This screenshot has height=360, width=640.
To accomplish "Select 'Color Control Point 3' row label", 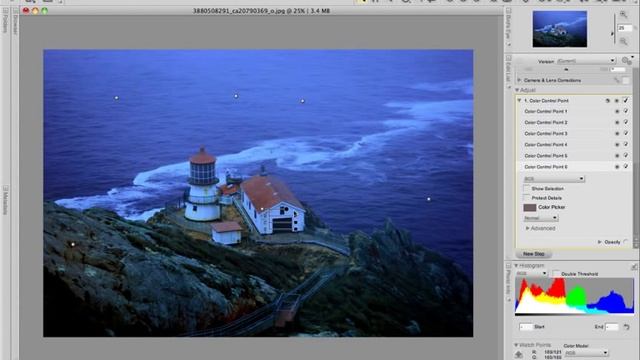I will [x=546, y=133].
